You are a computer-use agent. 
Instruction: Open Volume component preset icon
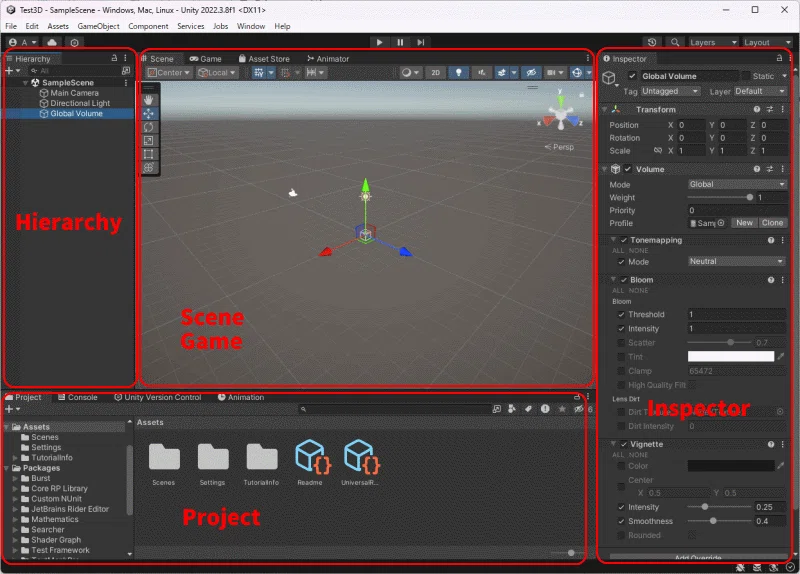(770, 169)
